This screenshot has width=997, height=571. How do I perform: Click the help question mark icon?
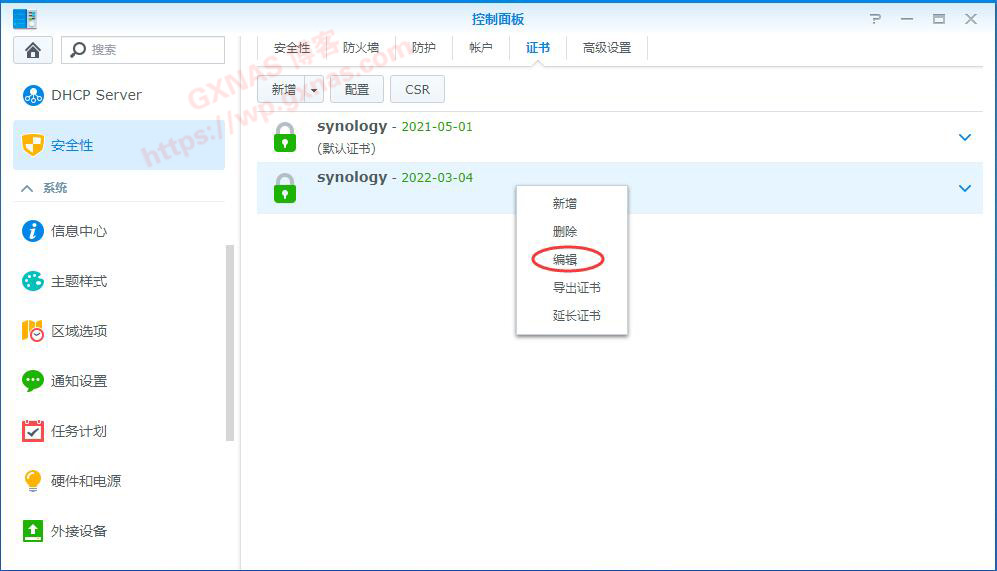pyautogui.click(x=876, y=19)
